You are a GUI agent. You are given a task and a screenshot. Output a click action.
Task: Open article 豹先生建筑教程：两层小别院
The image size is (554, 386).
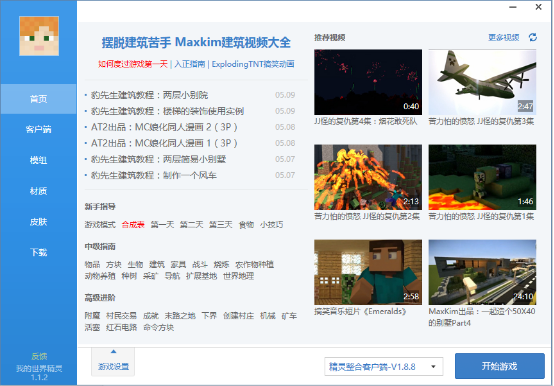point(149,95)
